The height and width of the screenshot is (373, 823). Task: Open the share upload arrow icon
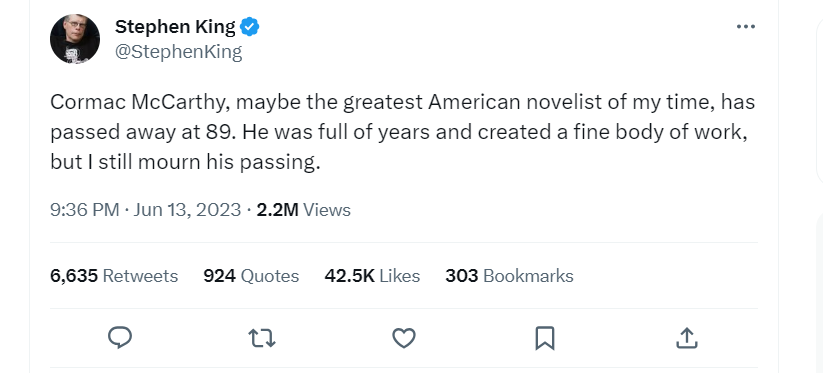click(x=687, y=338)
